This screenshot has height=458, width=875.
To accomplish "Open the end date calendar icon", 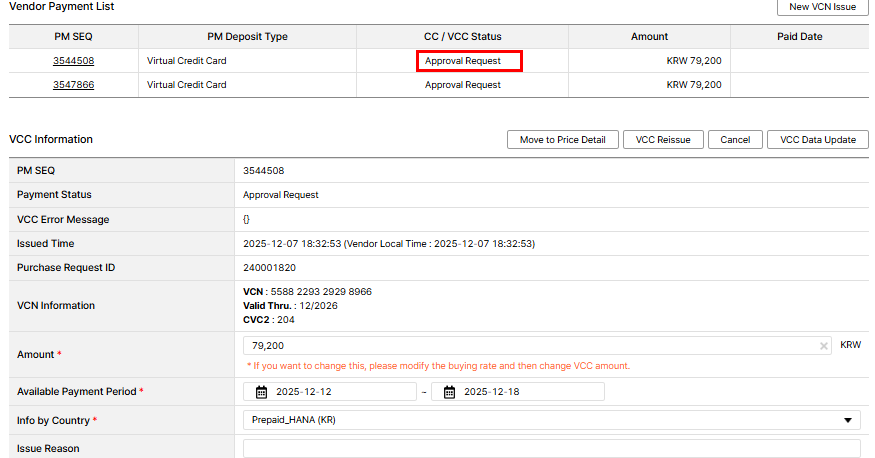I will click(450, 392).
